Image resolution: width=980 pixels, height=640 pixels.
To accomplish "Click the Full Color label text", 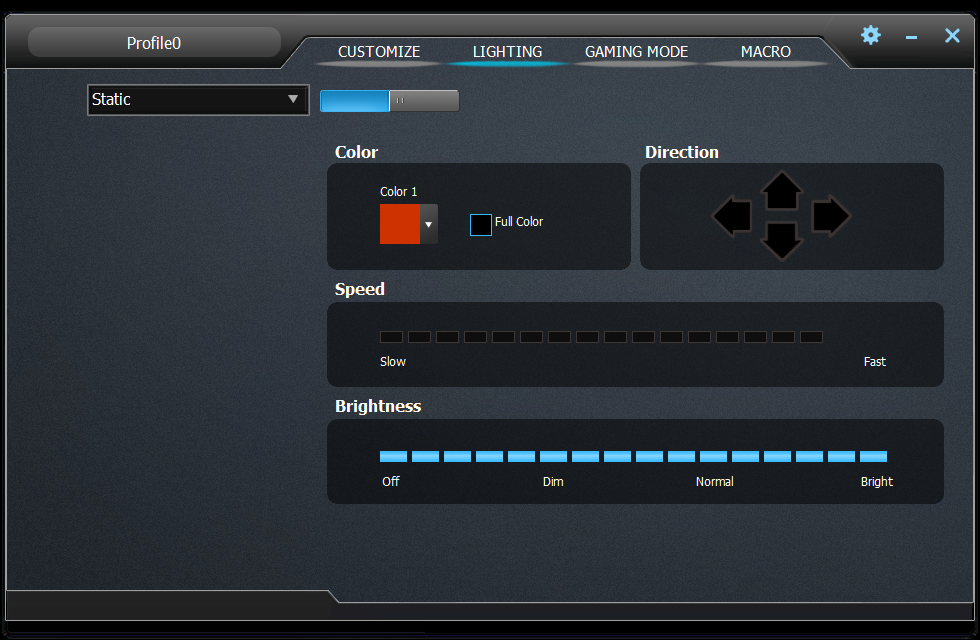I will click(x=519, y=221).
